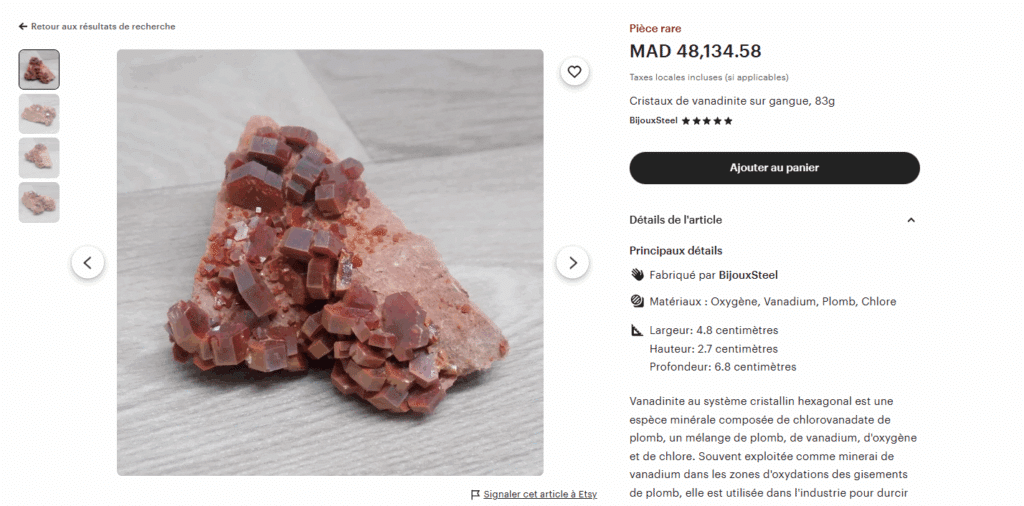Click the back arrow beside Retour aux résultats
Screen dimensions: 1024x506
[23, 27]
